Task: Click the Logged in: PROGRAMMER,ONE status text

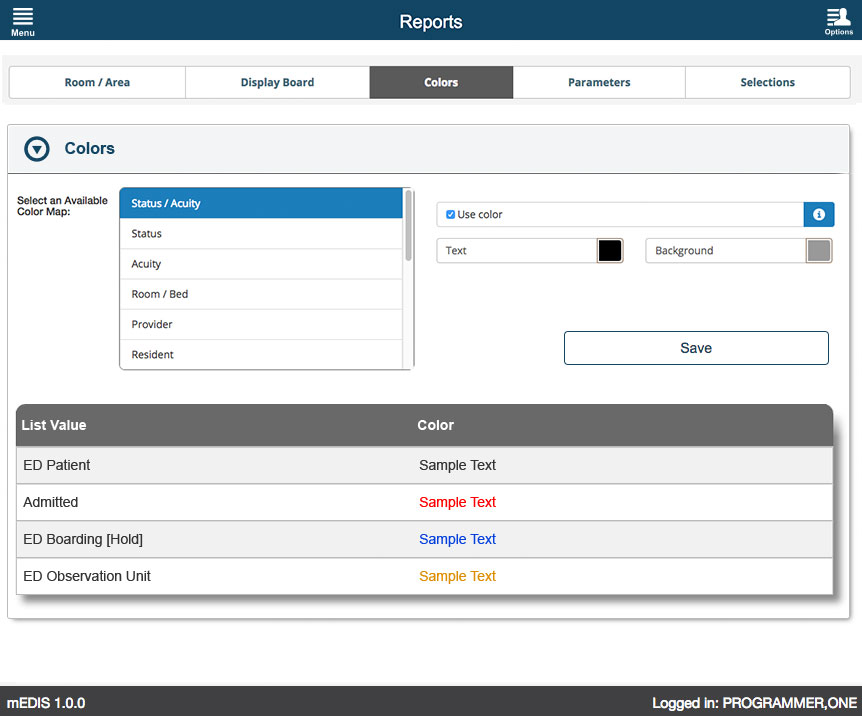Action: point(754,703)
